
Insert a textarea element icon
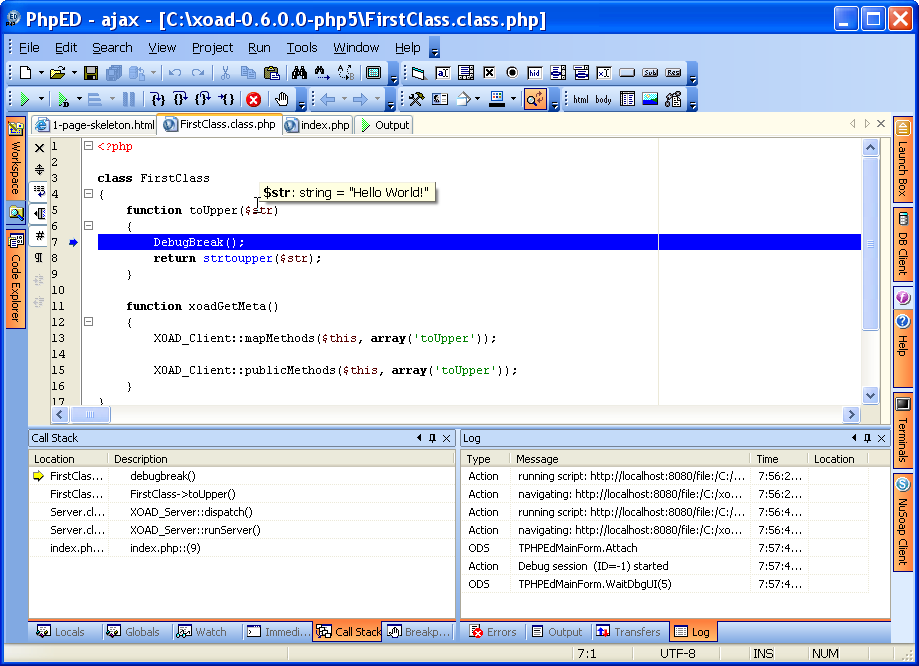(x=466, y=73)
